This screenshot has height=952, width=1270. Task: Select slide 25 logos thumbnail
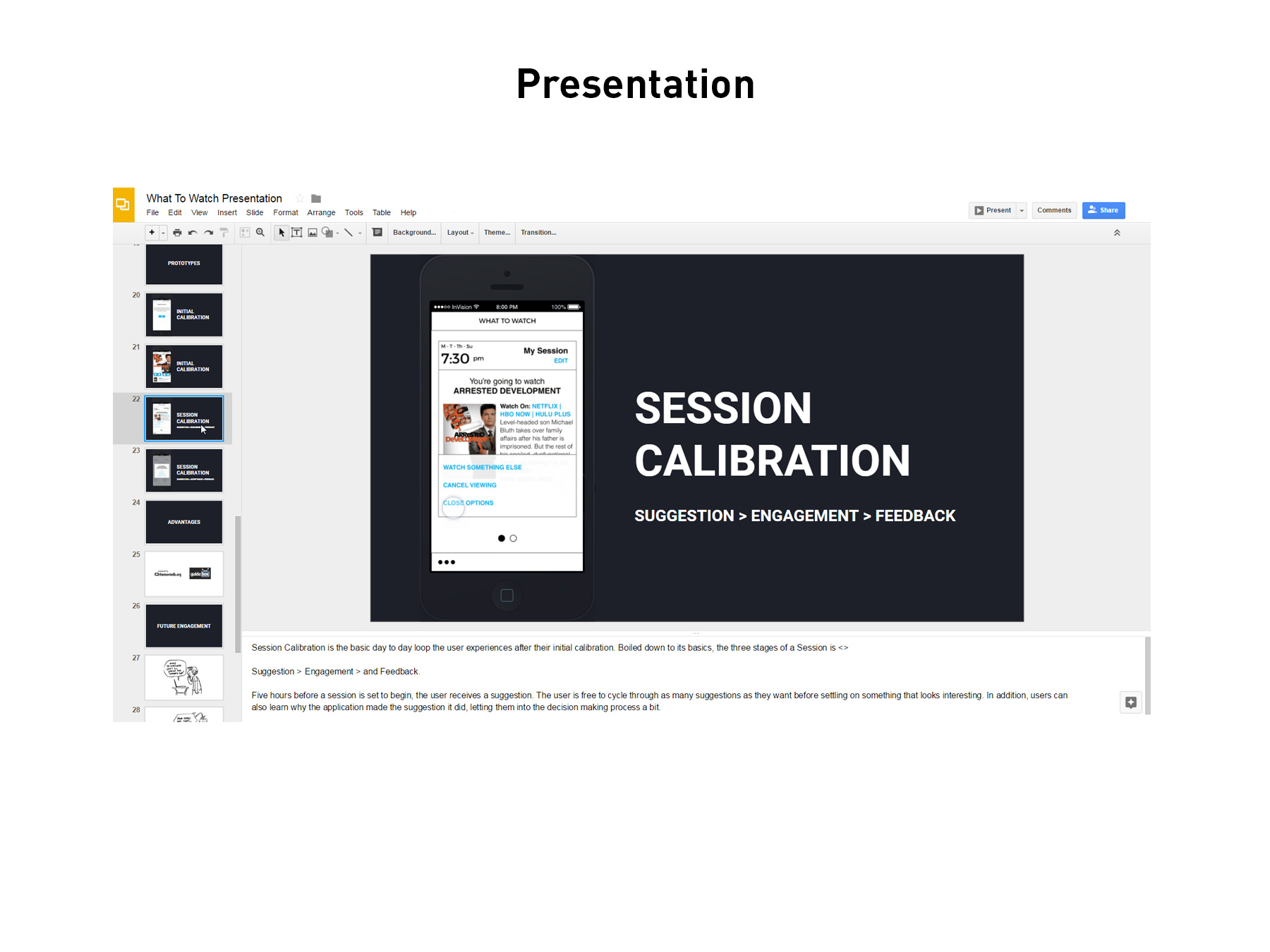click(x=184, y=574)
